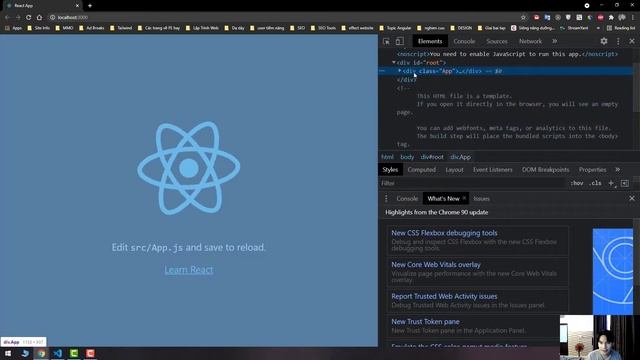This screenshot has height=360, width=640.
Task: Click the Learn React link
Action: tap(189, 270)
